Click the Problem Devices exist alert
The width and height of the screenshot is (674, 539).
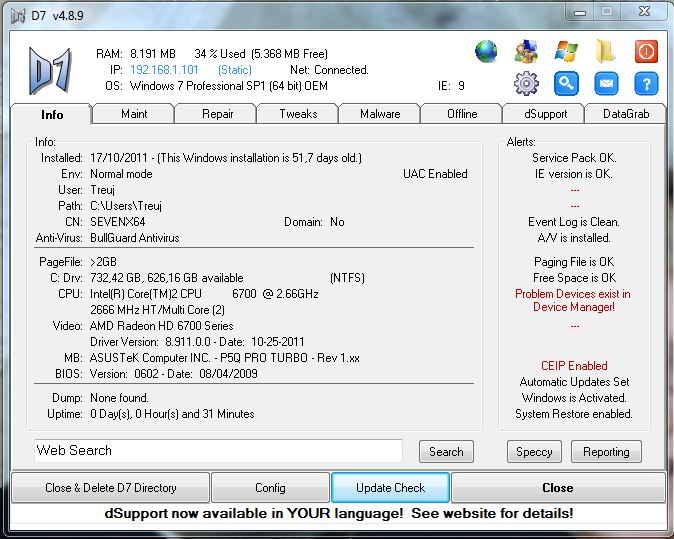pos(573,300)
